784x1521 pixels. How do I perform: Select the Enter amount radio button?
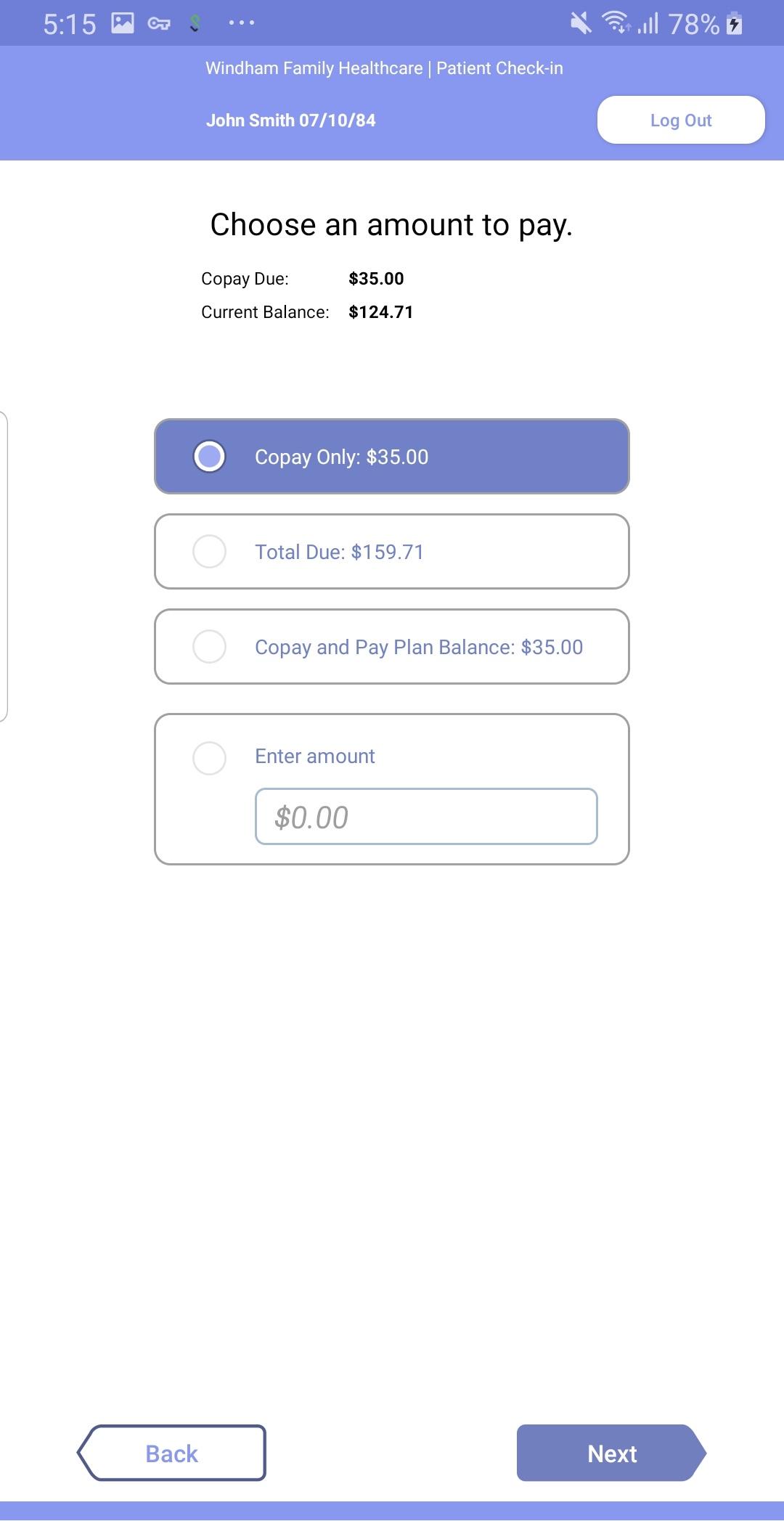[209, 758]
